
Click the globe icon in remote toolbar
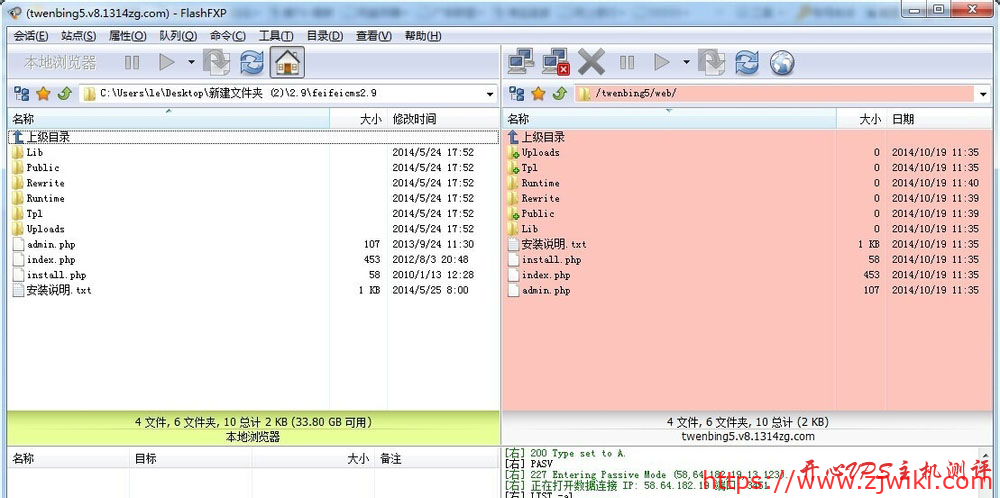[x=782, y=63]
